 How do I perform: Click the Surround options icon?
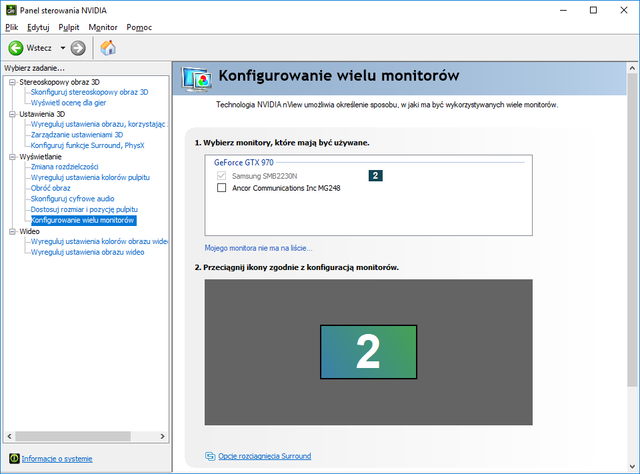coord(210,456)
